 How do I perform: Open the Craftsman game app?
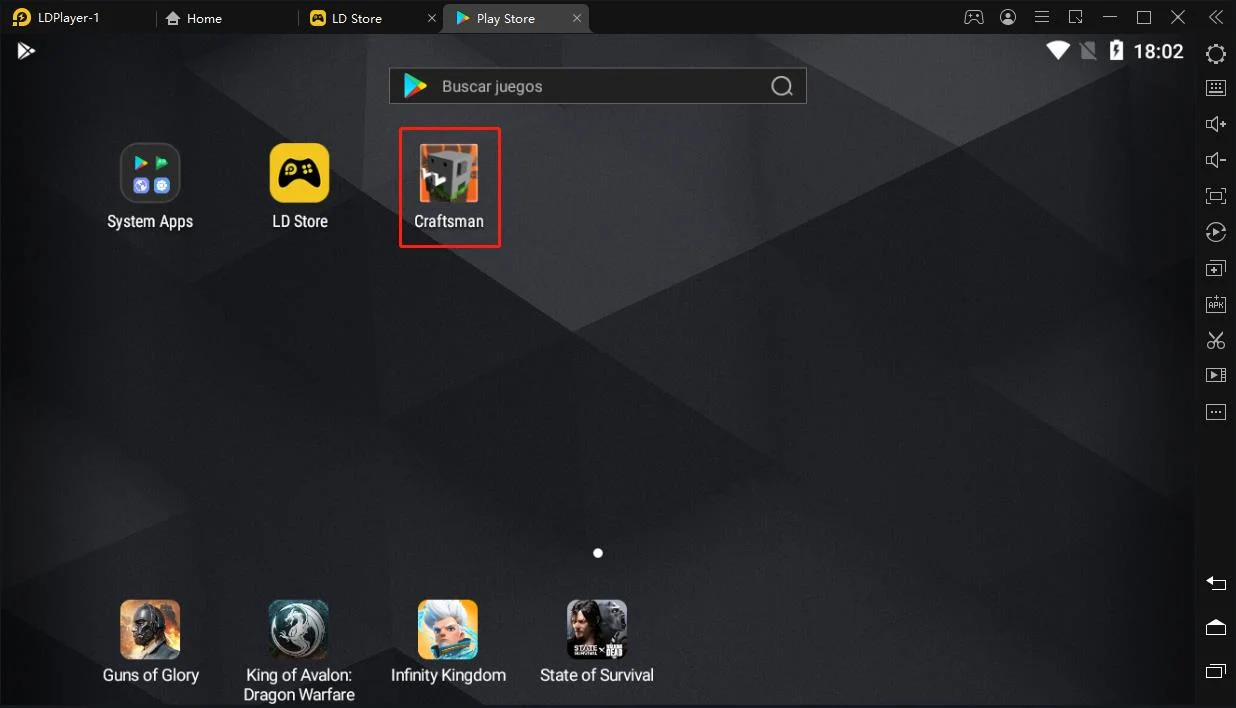[449, 187]
